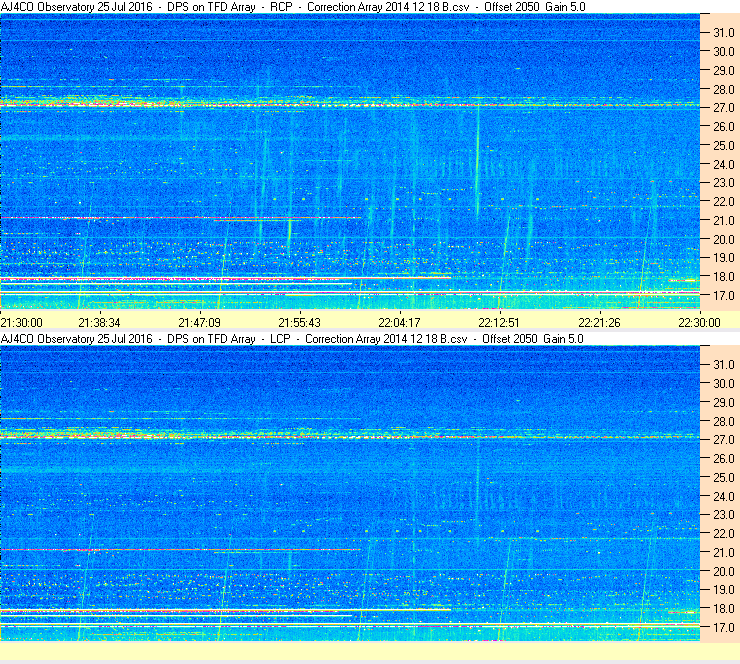Click the 29.0 frequency label on RCP chart
740x664 pixels.
tap(724, 71)
